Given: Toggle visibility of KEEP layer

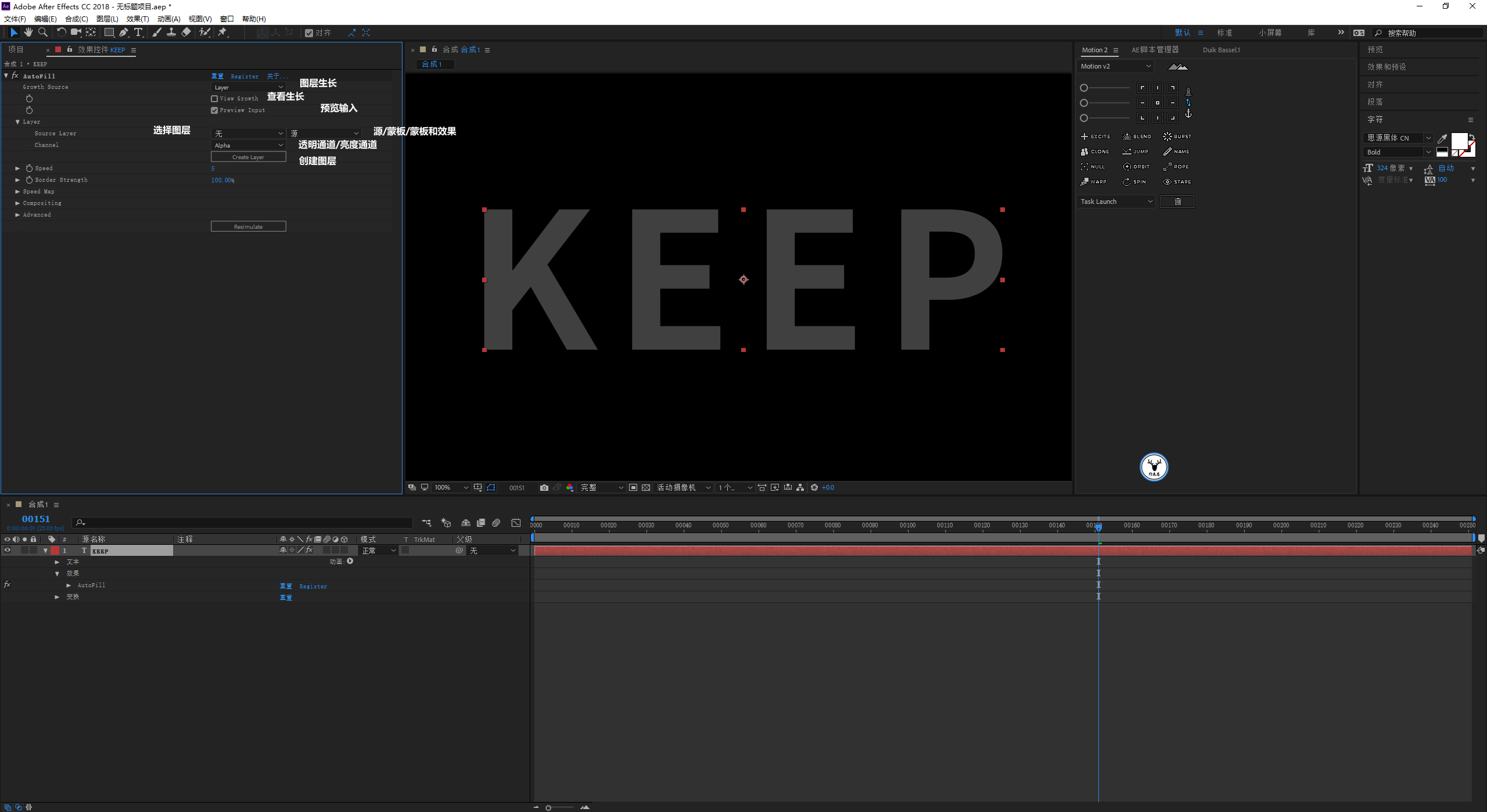Looking at the screenshot, I should tap(8, 550).
